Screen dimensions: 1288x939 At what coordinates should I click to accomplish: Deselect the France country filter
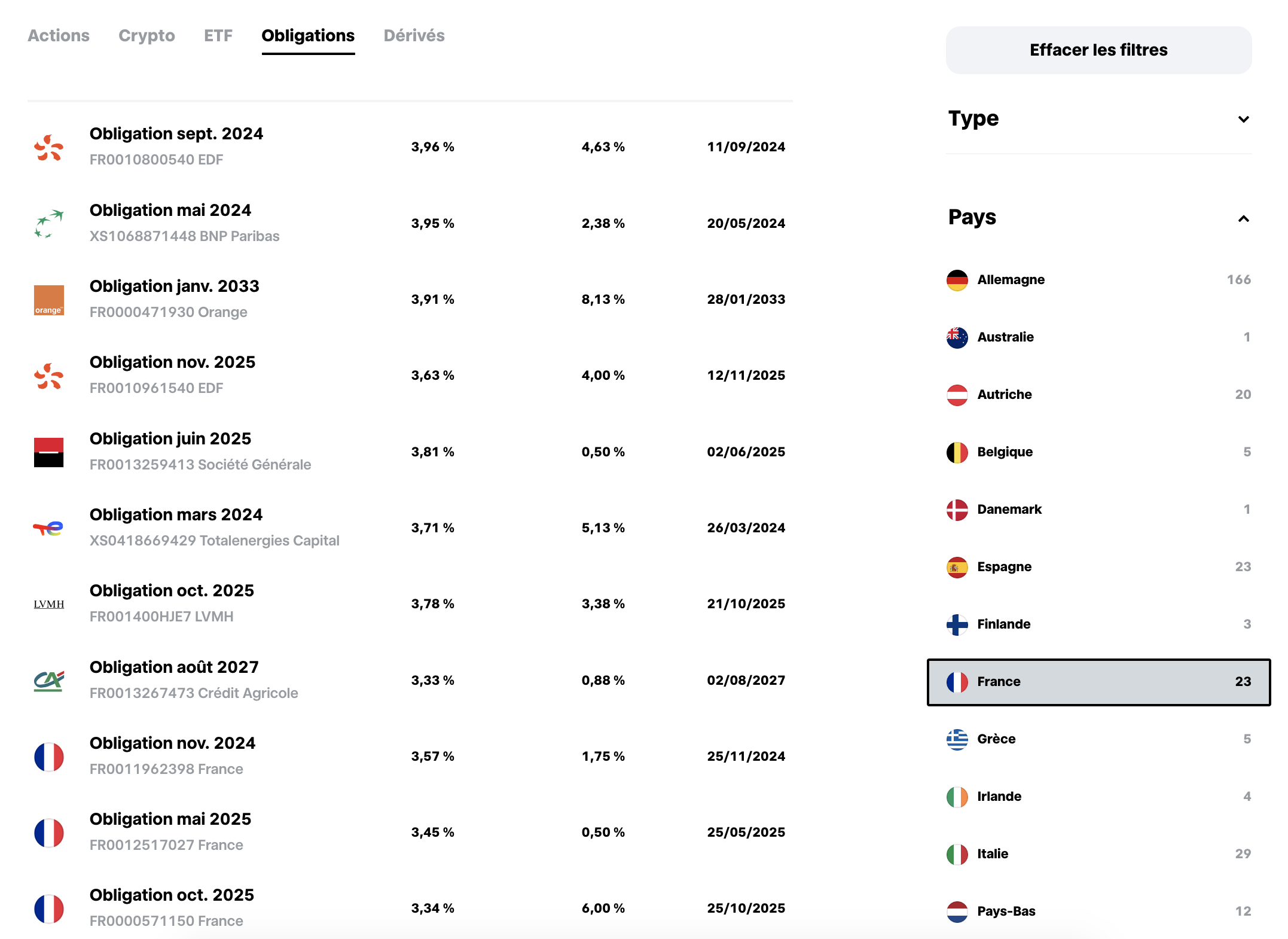[1098, 682]
